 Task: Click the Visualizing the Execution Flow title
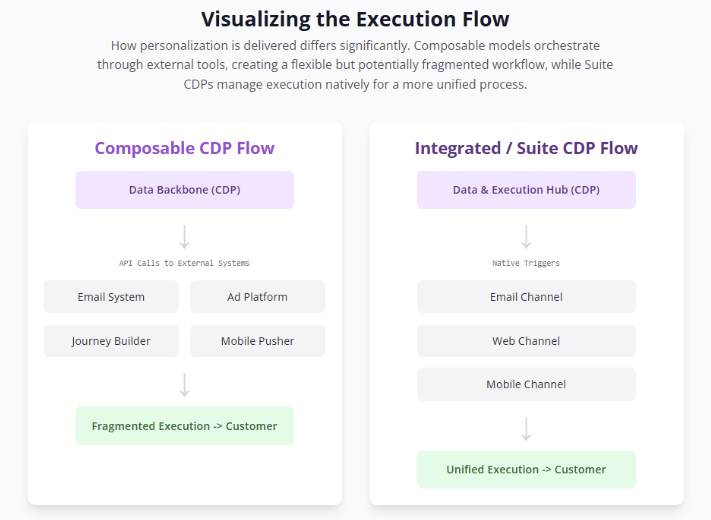click(355, 18)
